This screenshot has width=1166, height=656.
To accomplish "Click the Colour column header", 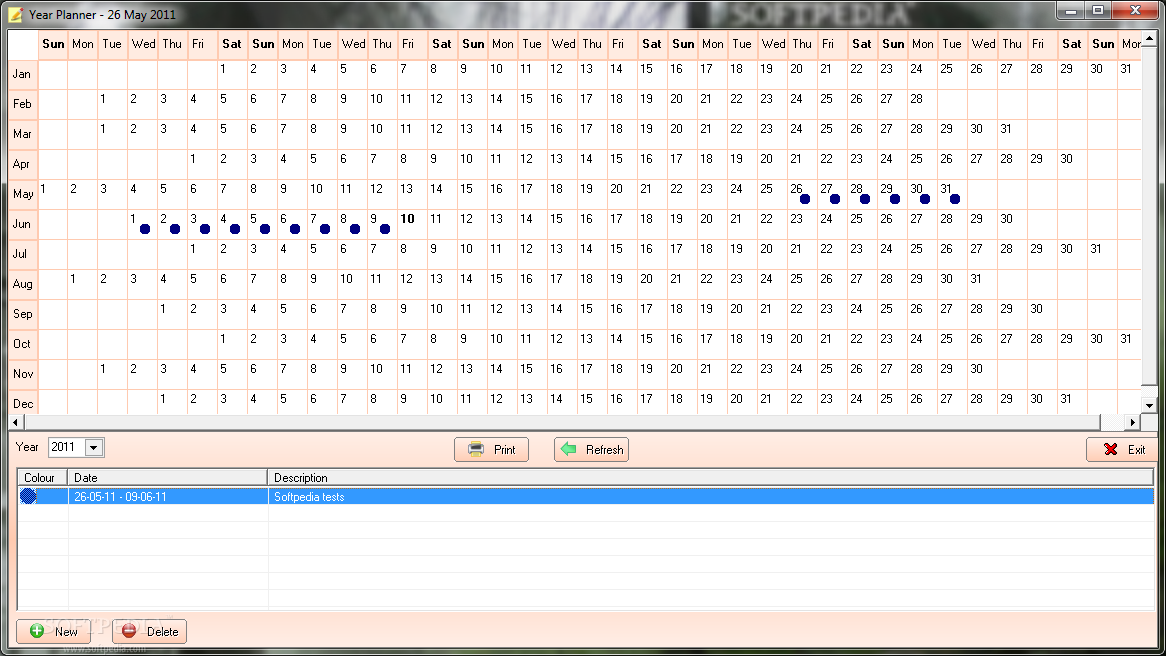I will point(42,477).
